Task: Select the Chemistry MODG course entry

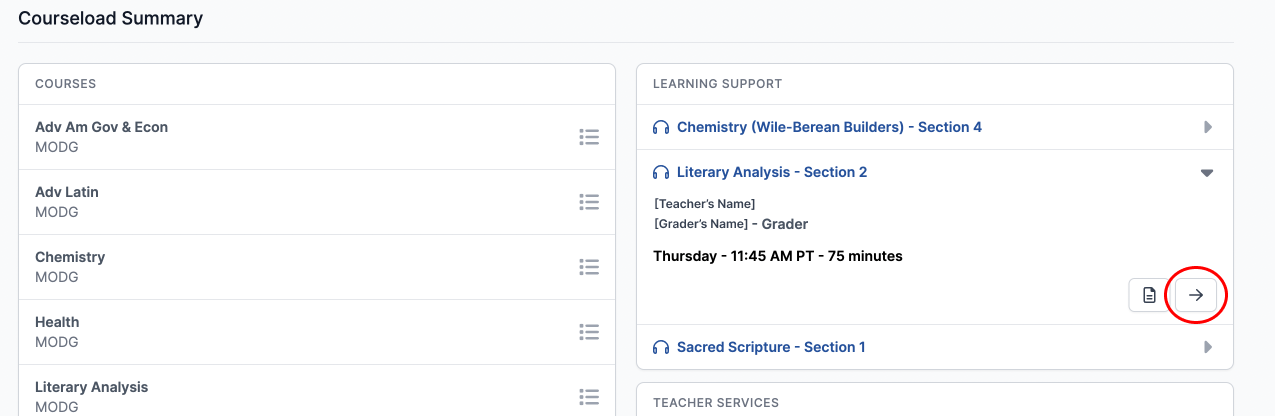Action: coord(317,267)
